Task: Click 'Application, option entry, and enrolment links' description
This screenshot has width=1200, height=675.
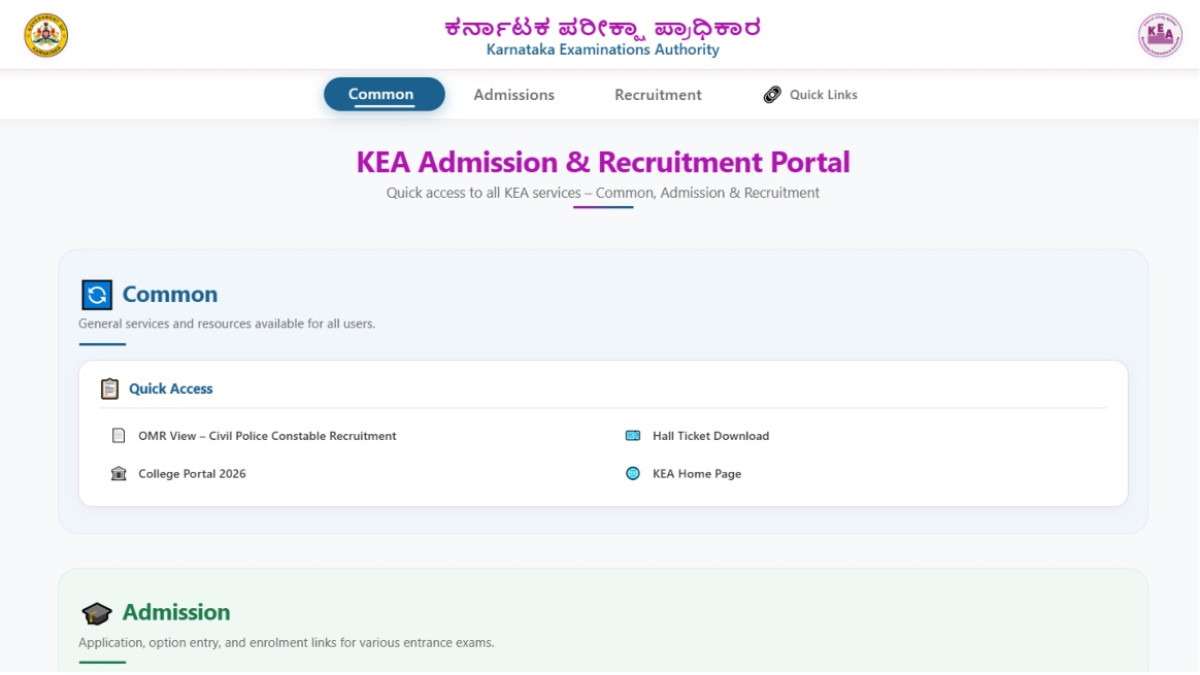Action: (286, 643)
